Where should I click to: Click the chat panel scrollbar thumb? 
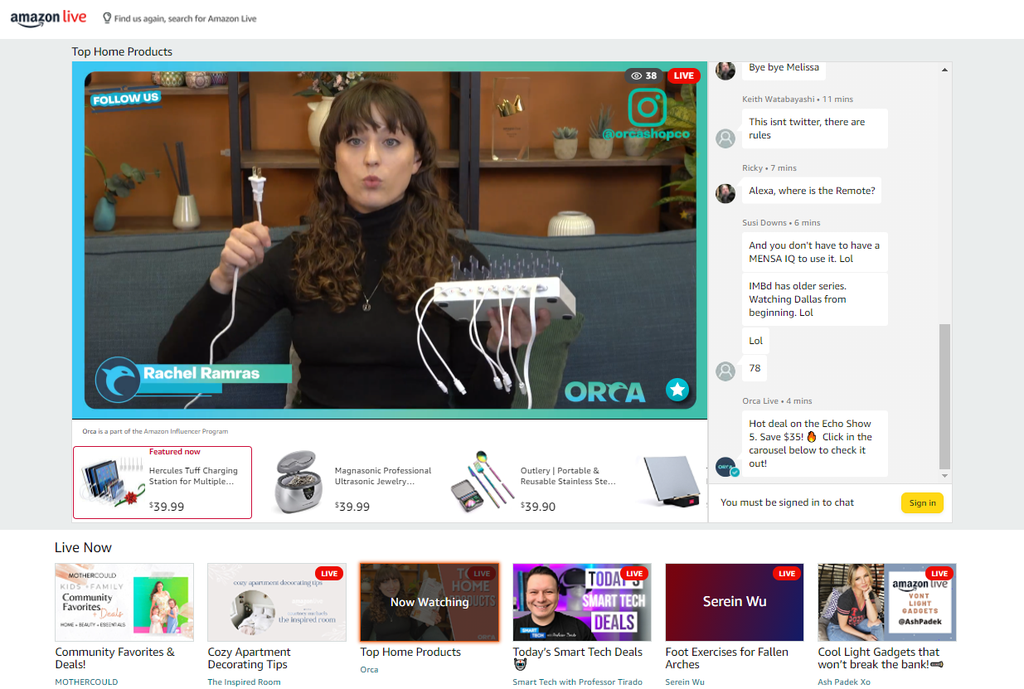click(944, 396)
